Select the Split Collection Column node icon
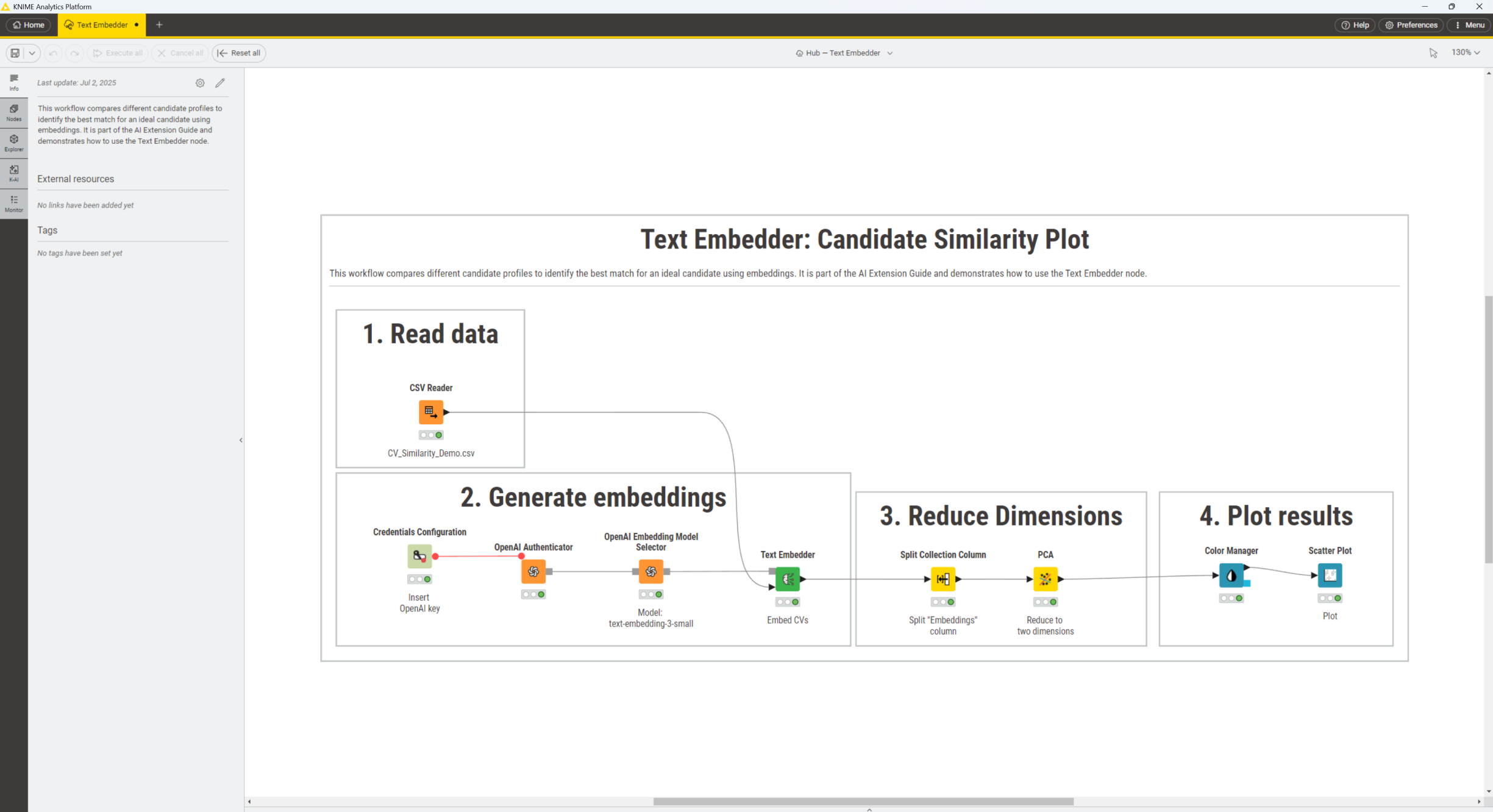Image resolution: width=1493 pixels, height=812 pixels. click(942, 579)
